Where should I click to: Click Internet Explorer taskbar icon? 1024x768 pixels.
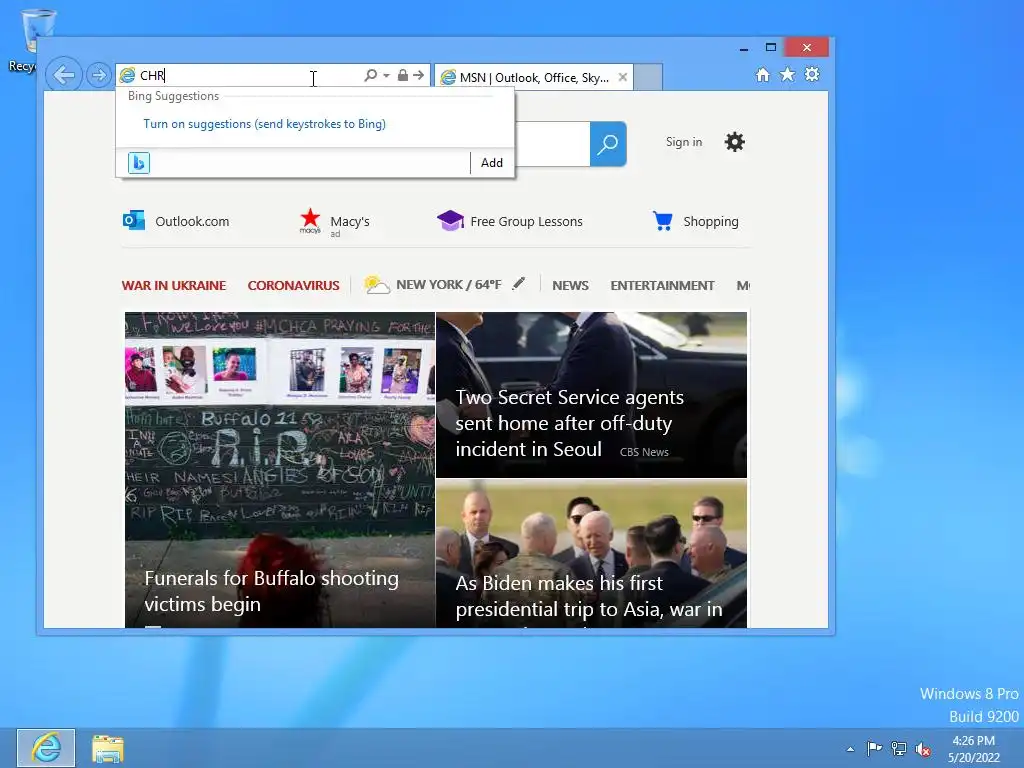pos(46,748)
